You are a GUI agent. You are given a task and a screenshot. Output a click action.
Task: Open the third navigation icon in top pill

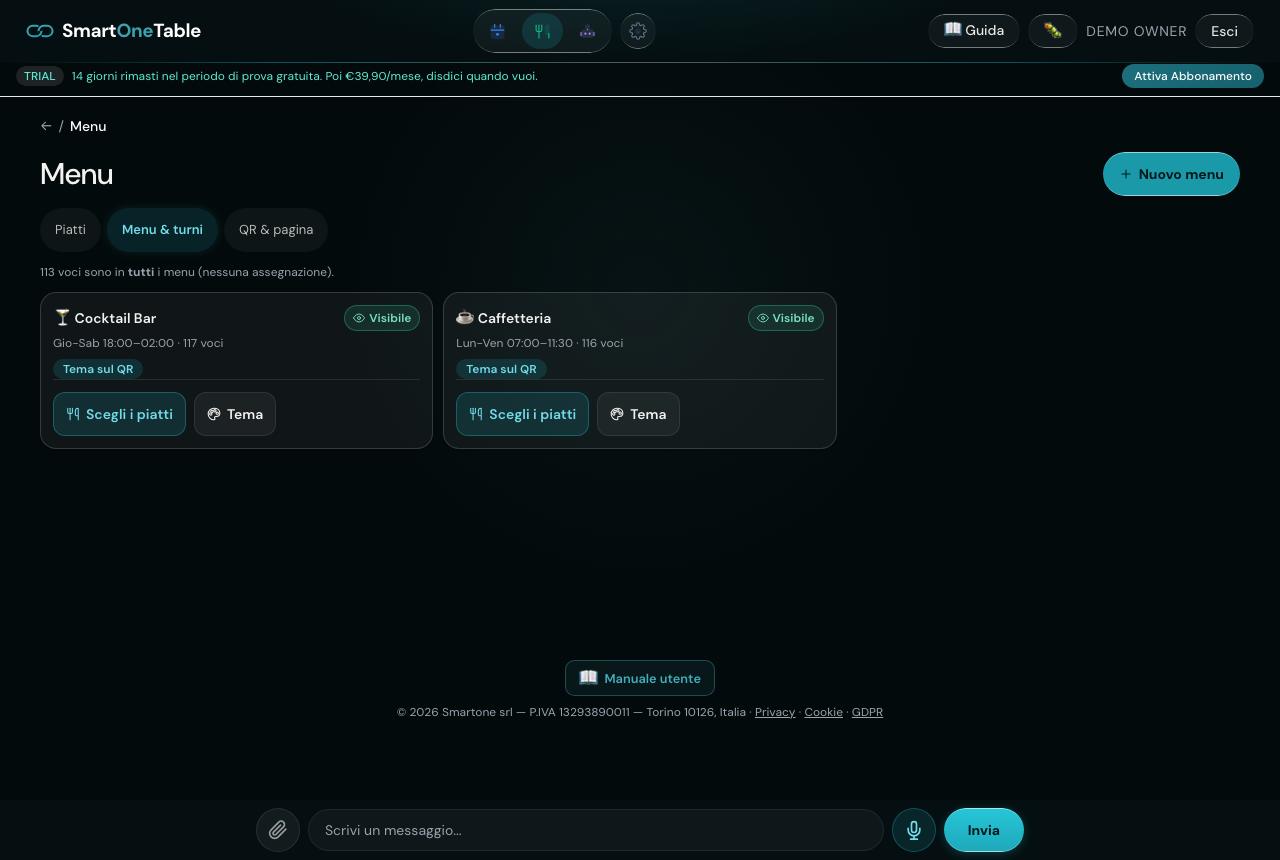pyautogui.click(x=587, y=31)
